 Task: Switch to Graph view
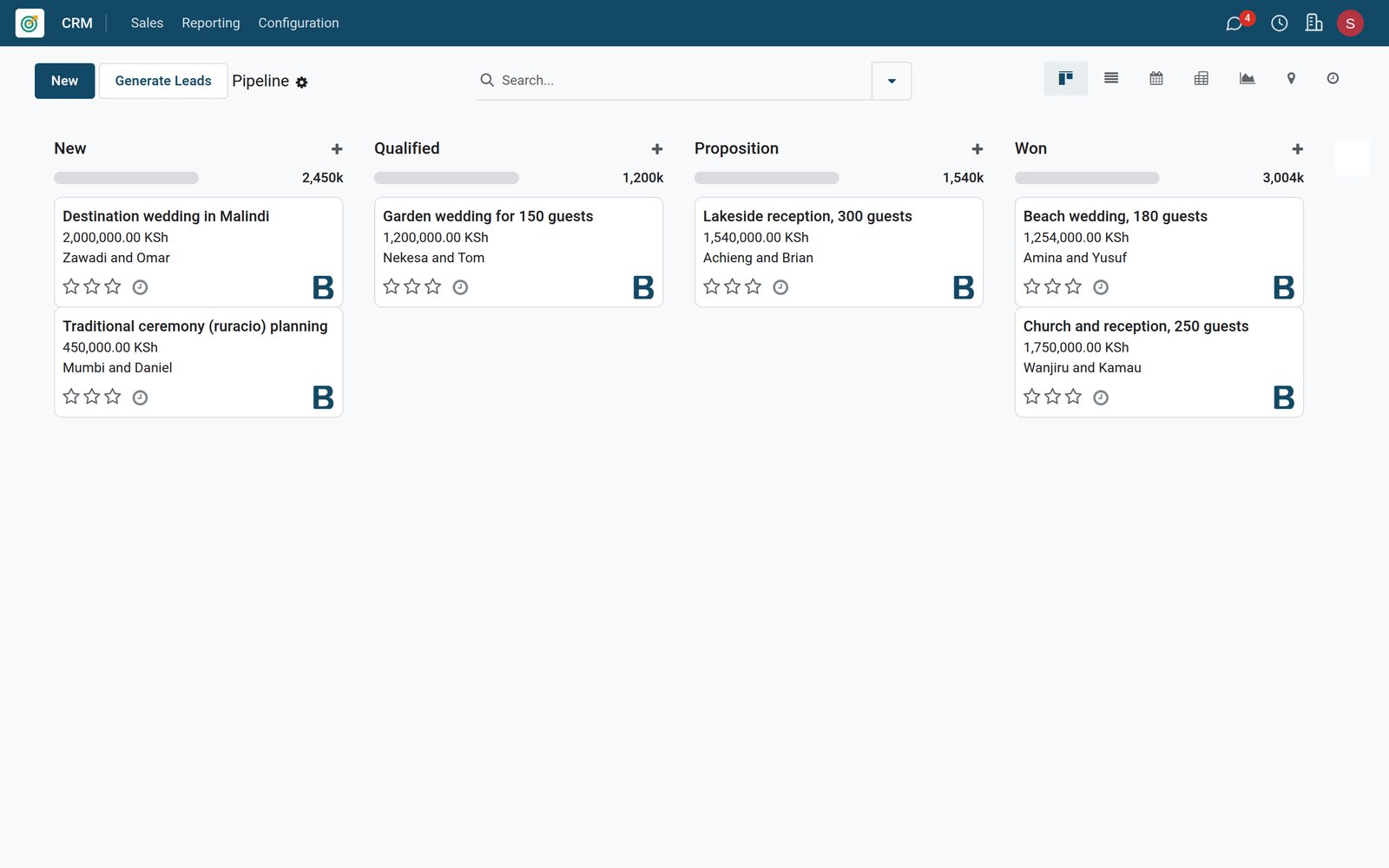(x=1247, y=78)
